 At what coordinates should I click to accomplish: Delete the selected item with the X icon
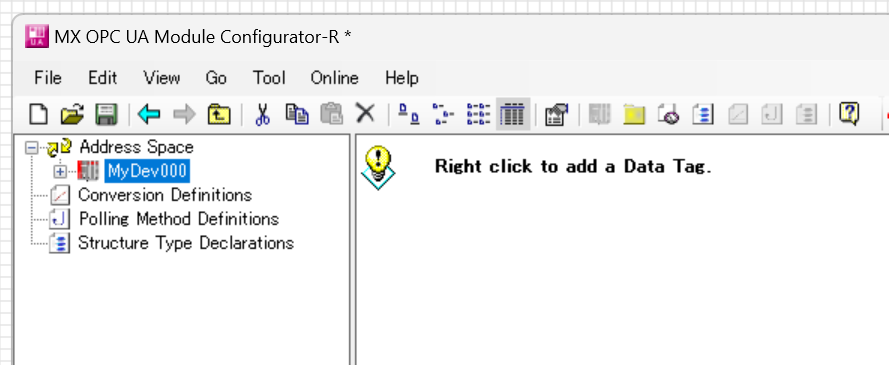tap(366, 113)
